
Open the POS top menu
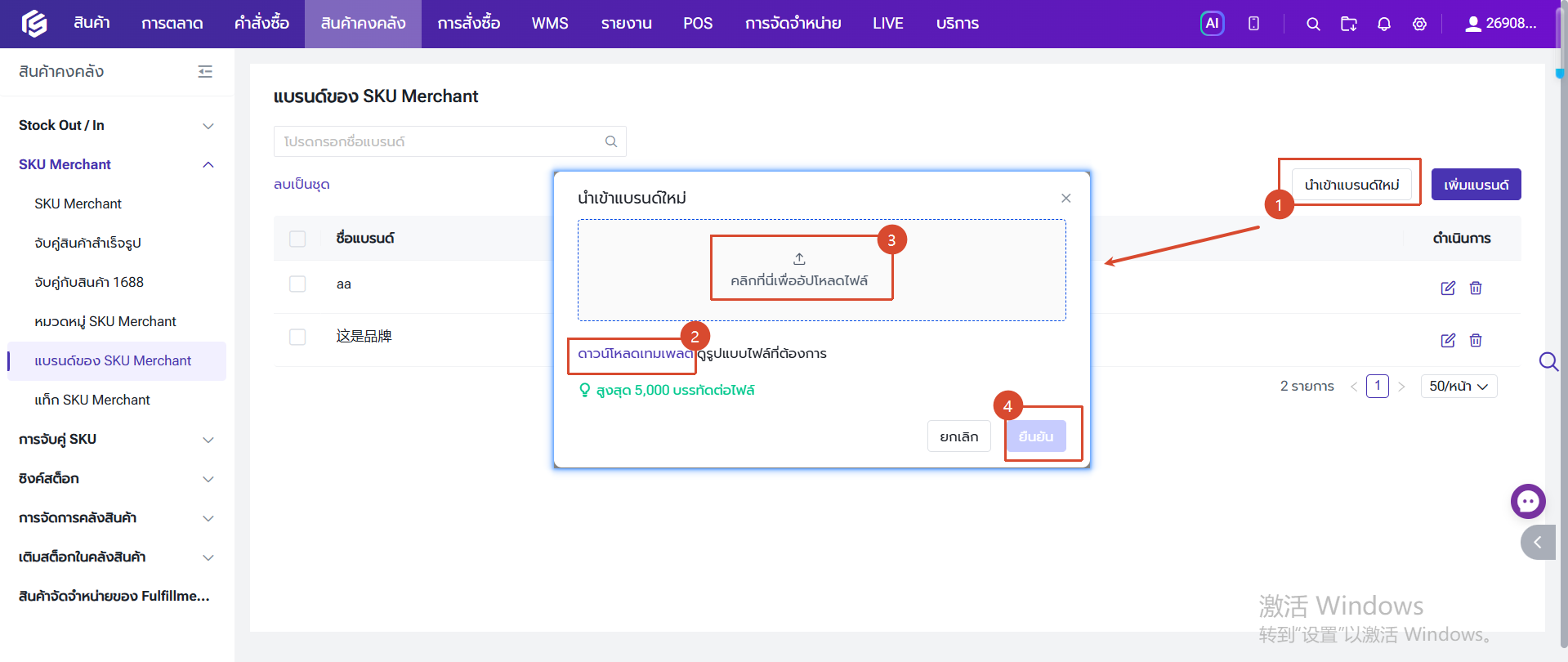pyautogui.click(x=698, y=24)
